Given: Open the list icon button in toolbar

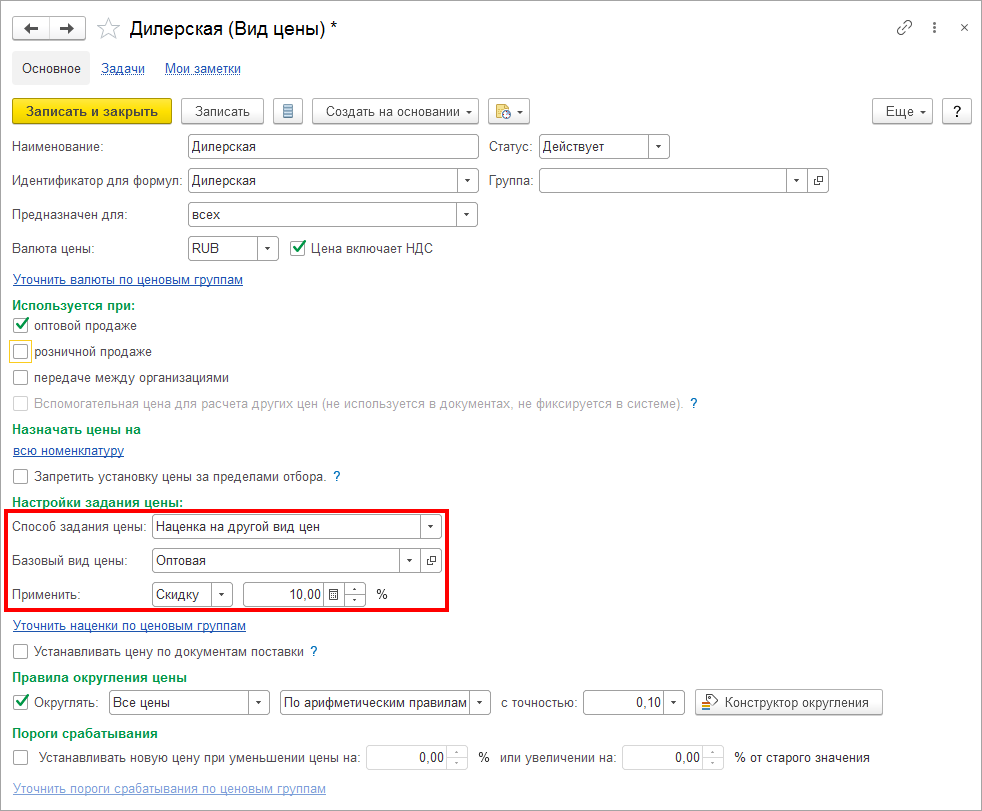Looking at the screenshot, I should 288,111.
